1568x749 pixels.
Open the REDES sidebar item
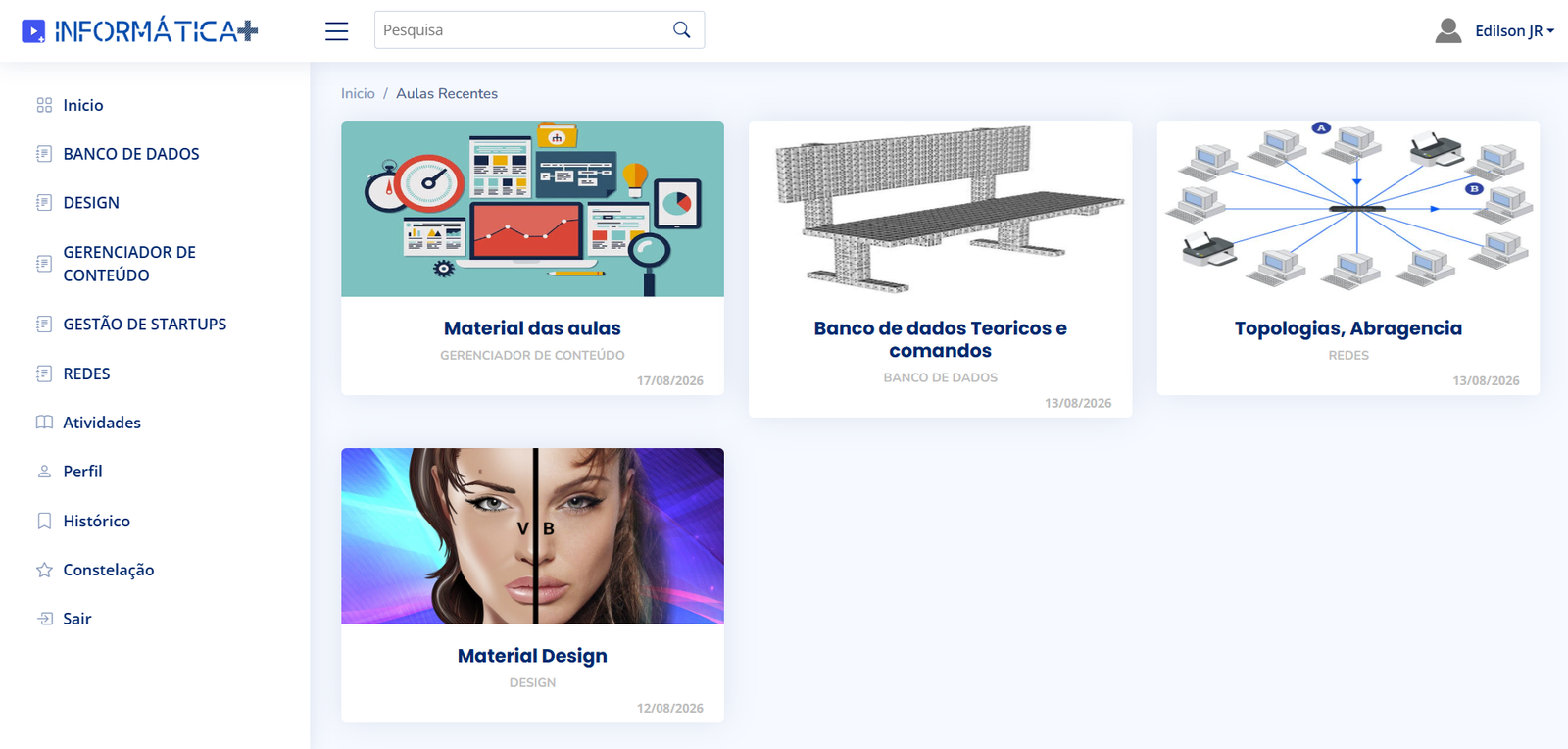[x=86, y=374]
